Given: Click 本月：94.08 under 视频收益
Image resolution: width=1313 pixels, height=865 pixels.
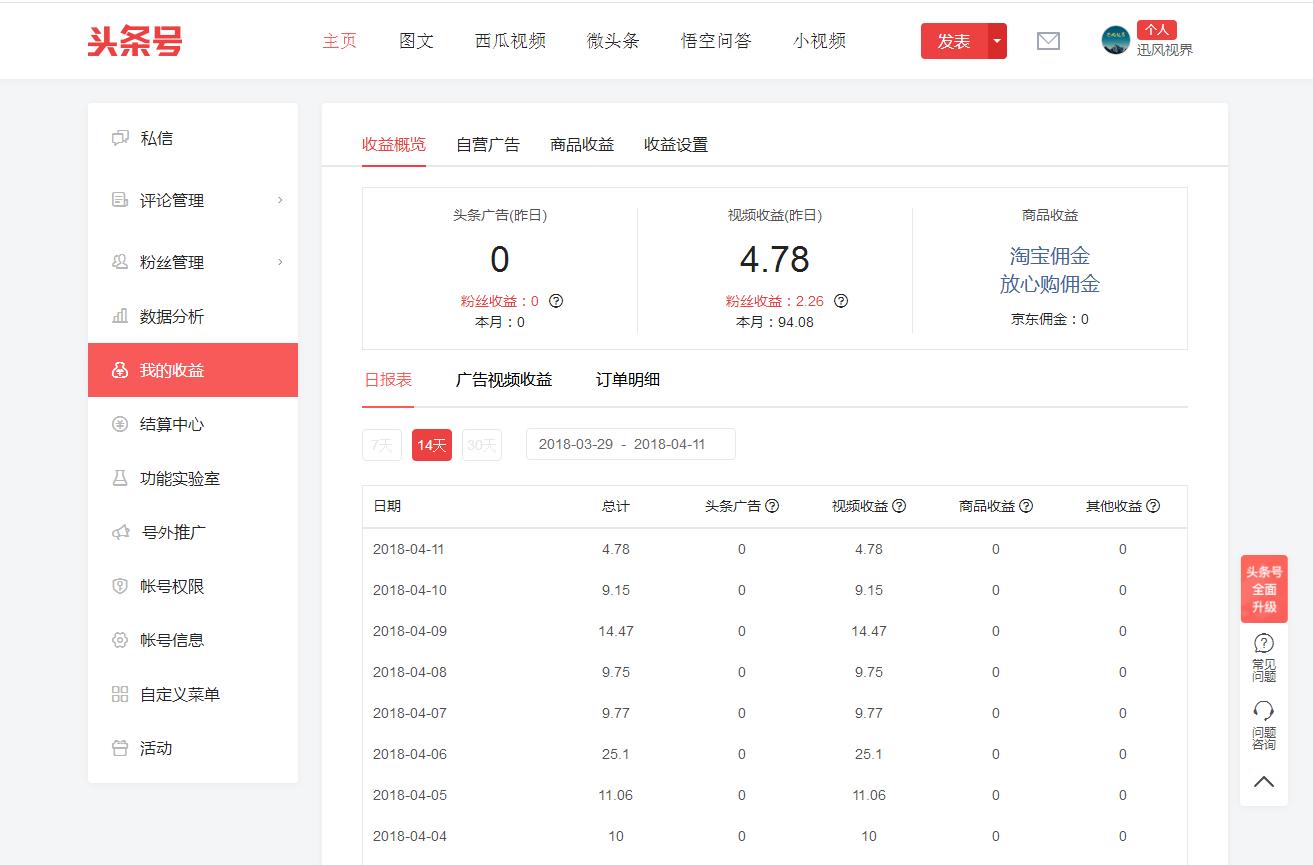Looking at the screenshot, I should click(x=775, y=322).
